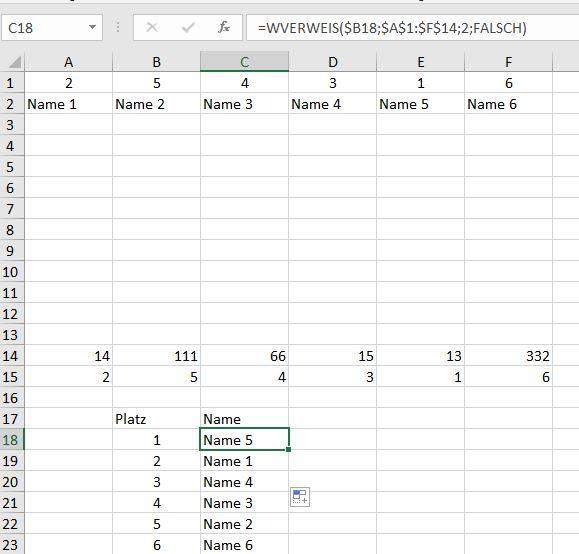Image resolution: width=579 pixels, height=554 pixels.
Task: Open the AutoFill options icon near C20
Action: click(x=300, y=497)
